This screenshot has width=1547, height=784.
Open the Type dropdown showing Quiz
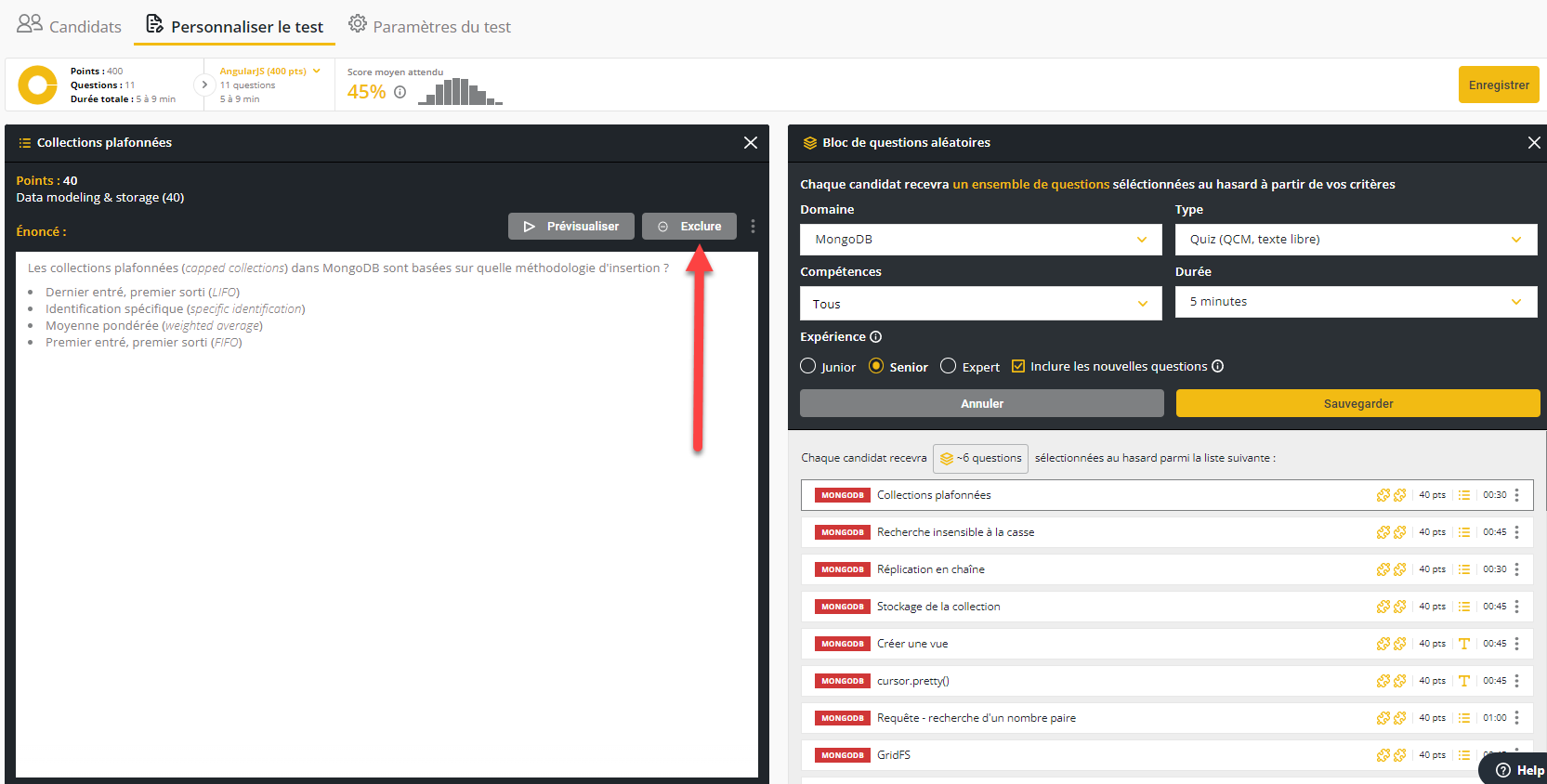pos(1355,240)
